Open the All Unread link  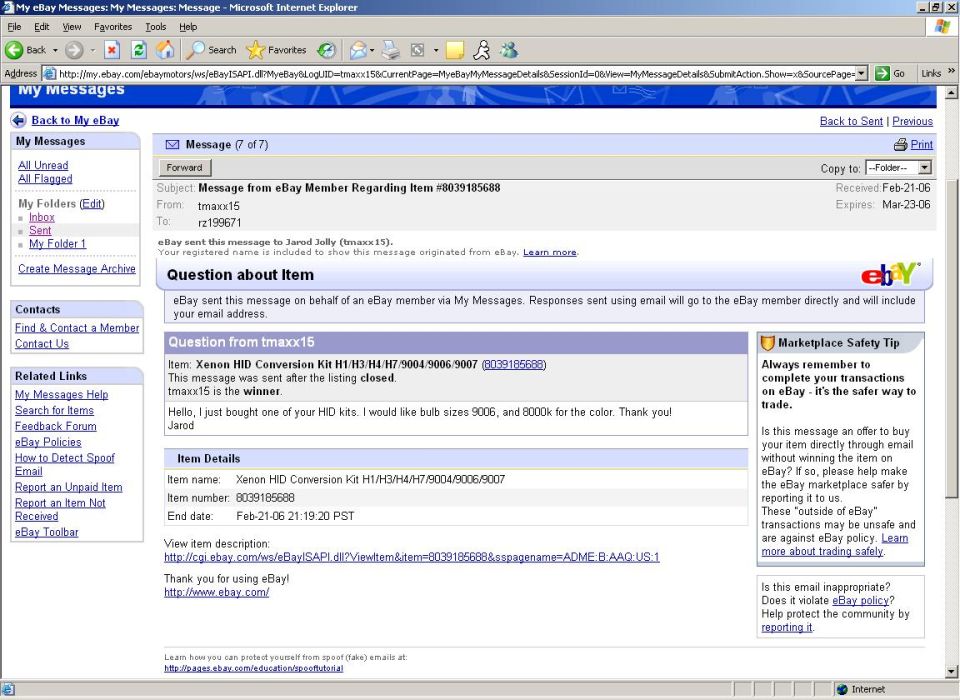click(x=43, y=165)
